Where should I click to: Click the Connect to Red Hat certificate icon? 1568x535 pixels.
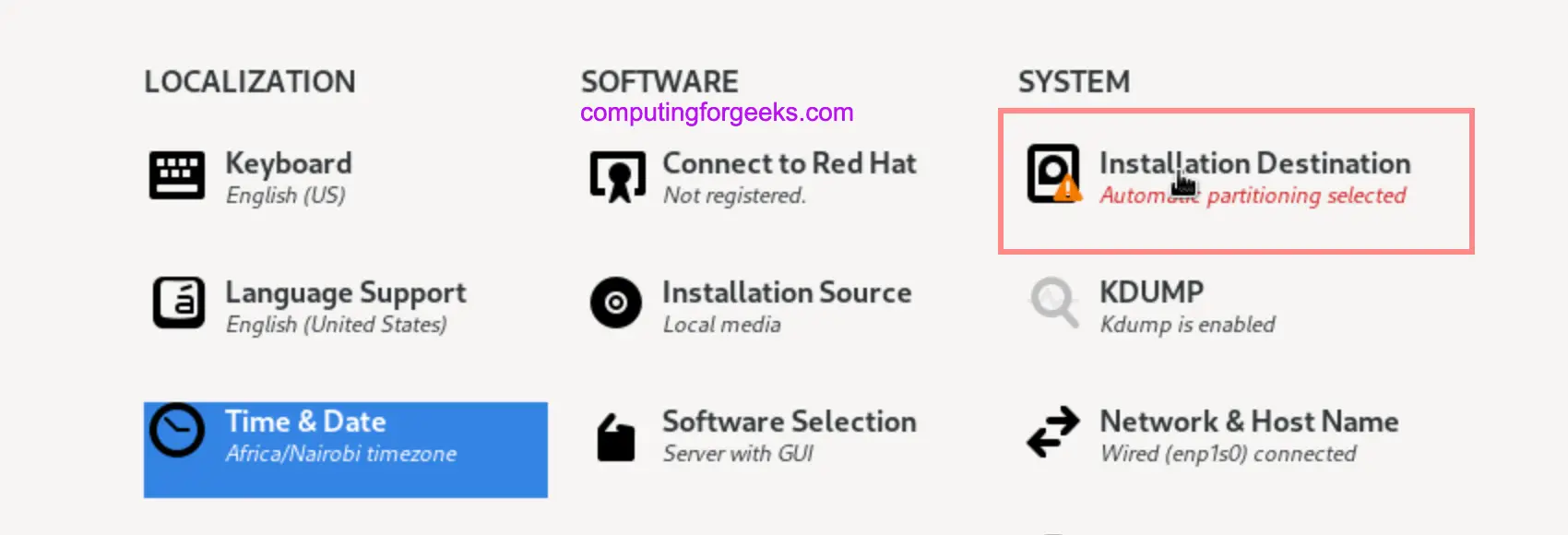tap(617, 175)
